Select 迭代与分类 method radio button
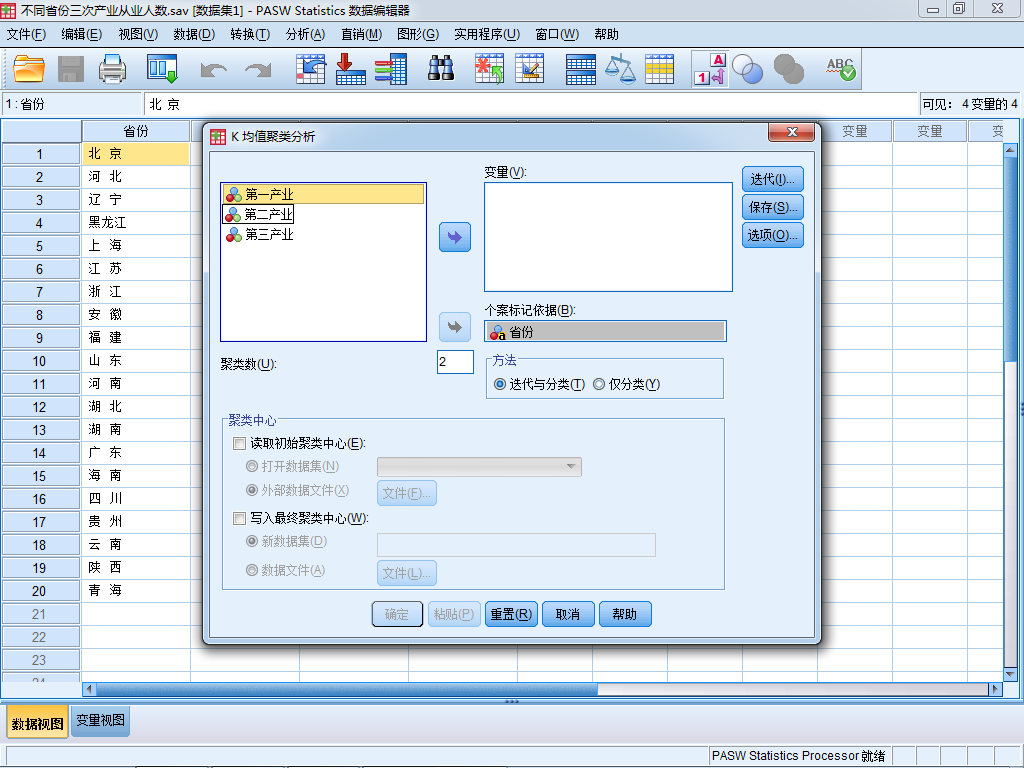The width and height of the screenshot is (1024, 768). click(500, 384)
